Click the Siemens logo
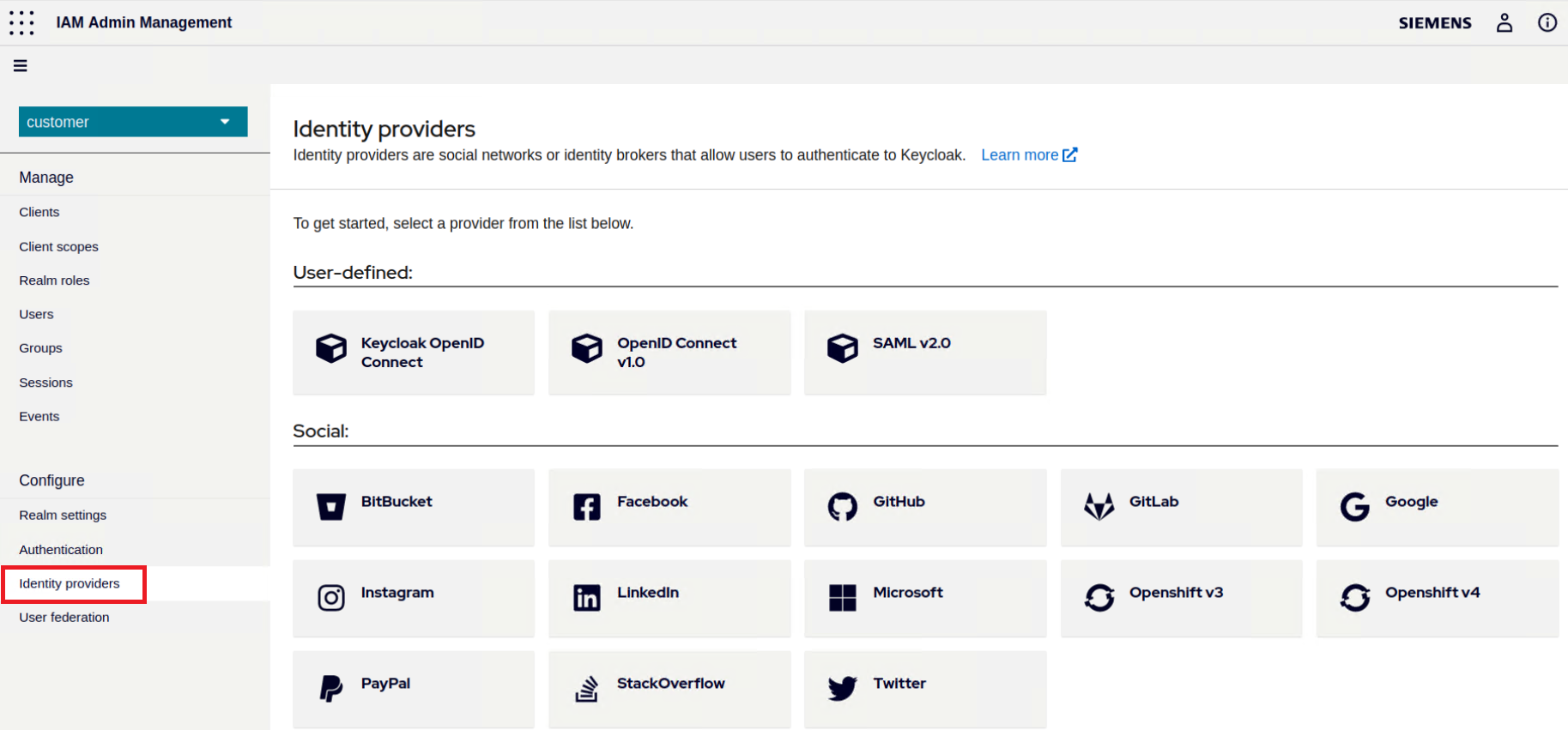Image resolution: width=1568 pixels, height=730 pixels. 1435,23
